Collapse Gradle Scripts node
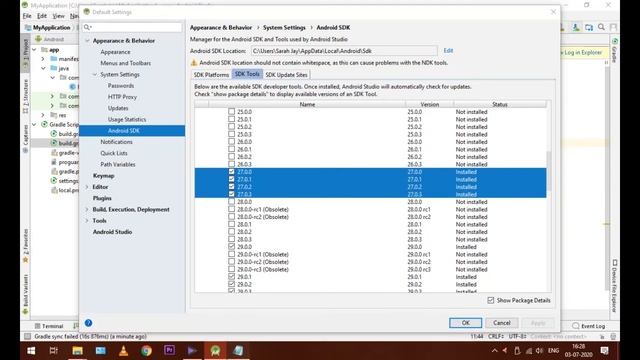 (34, 124)
